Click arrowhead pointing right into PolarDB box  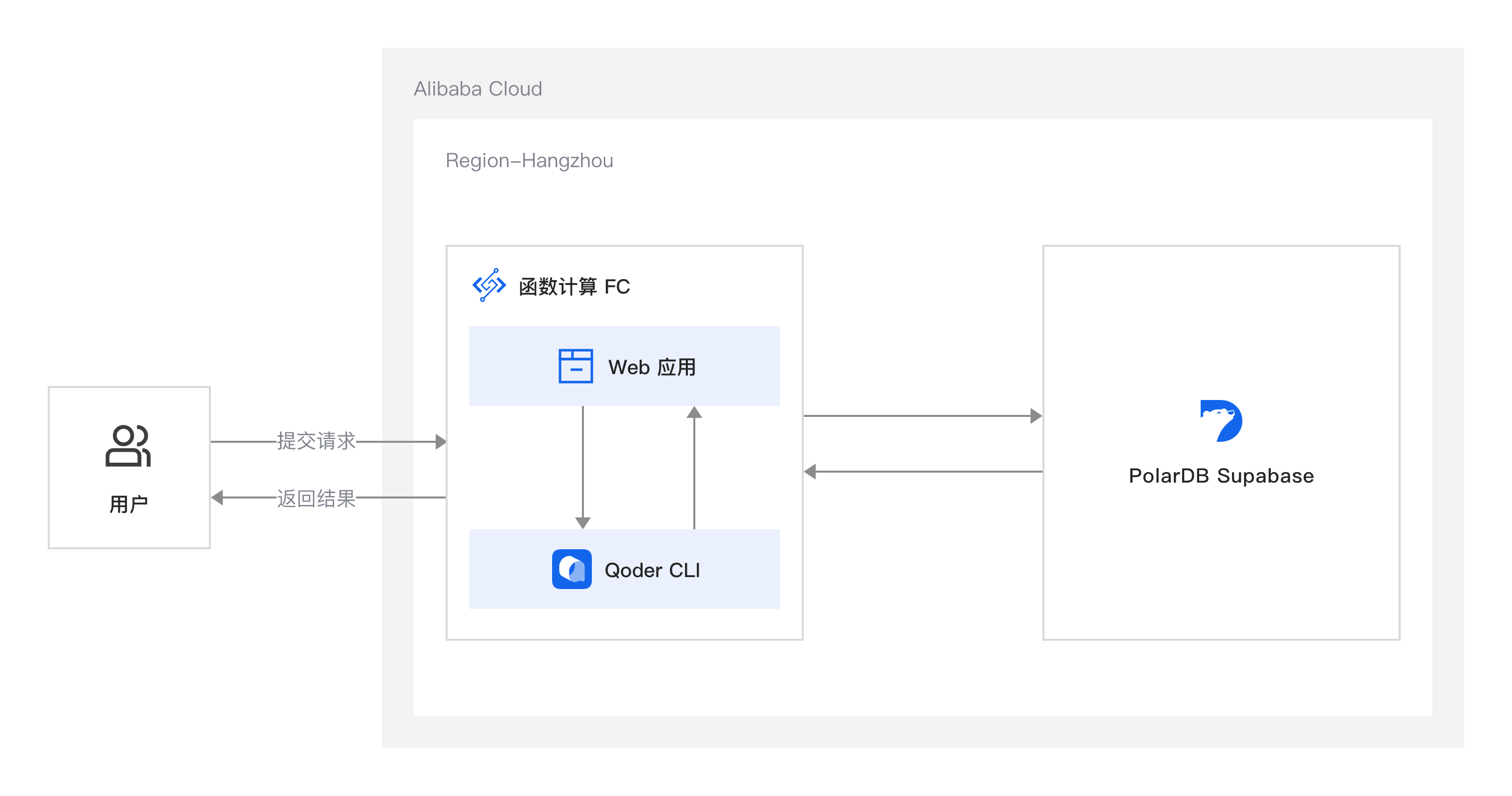click(1036, 415)
